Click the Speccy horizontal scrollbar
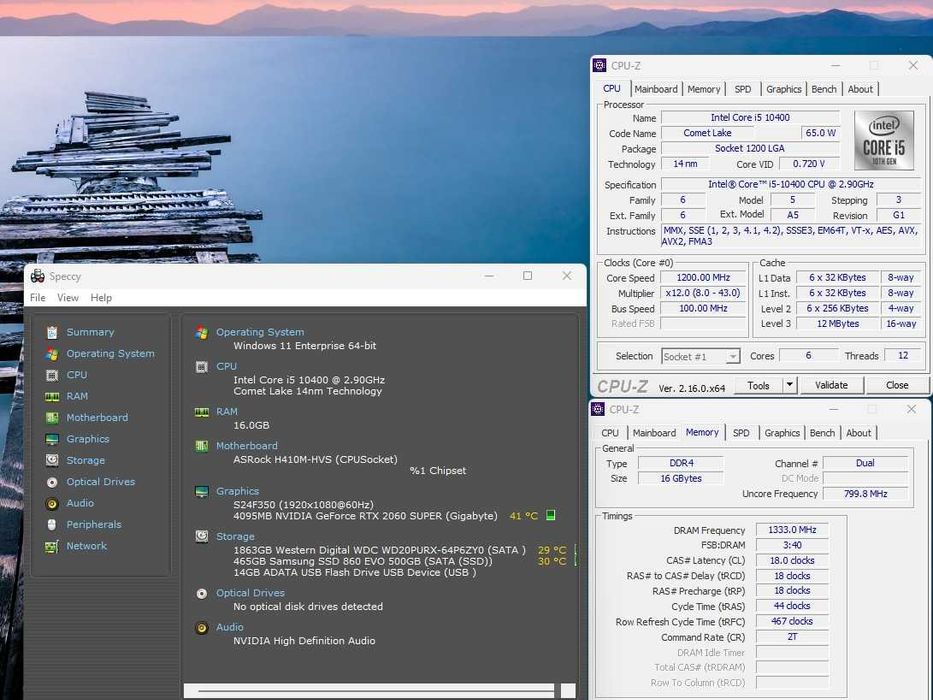 click(369, 690)
